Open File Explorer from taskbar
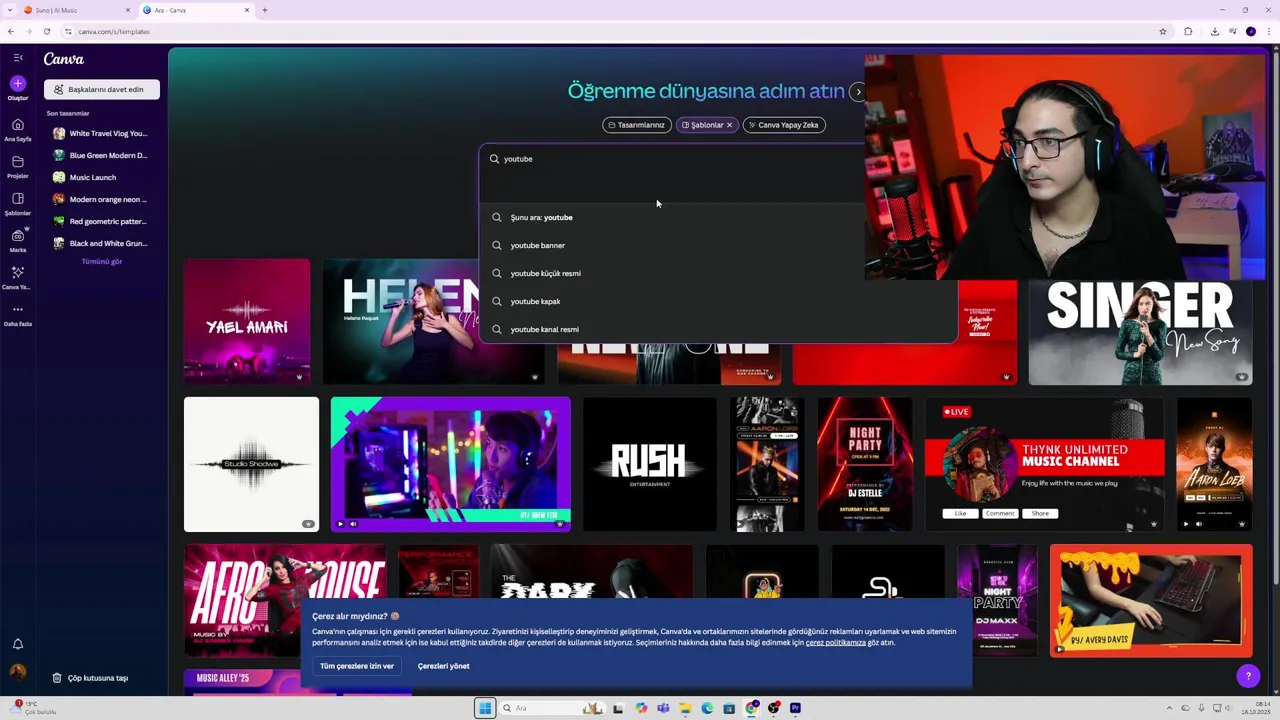 coord(685,708)
